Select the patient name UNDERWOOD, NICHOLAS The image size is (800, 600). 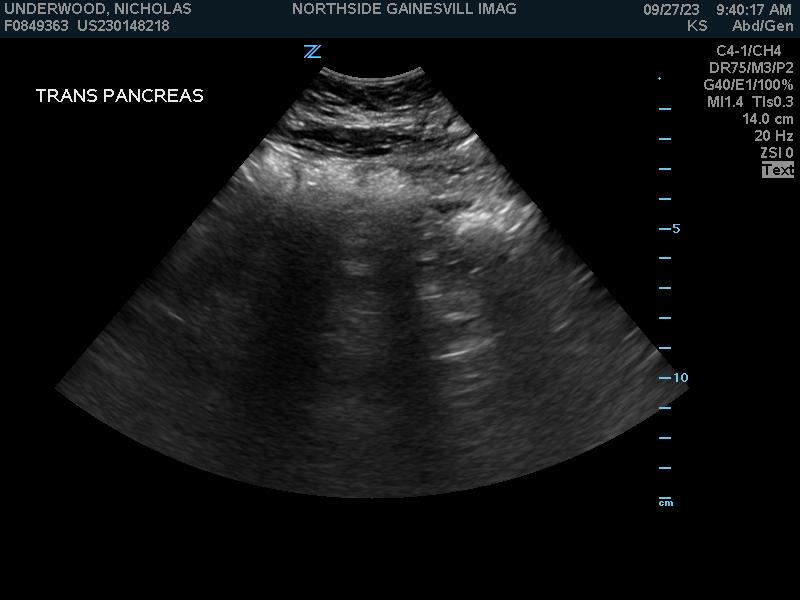pyautogui.click(x=98, y=9)
